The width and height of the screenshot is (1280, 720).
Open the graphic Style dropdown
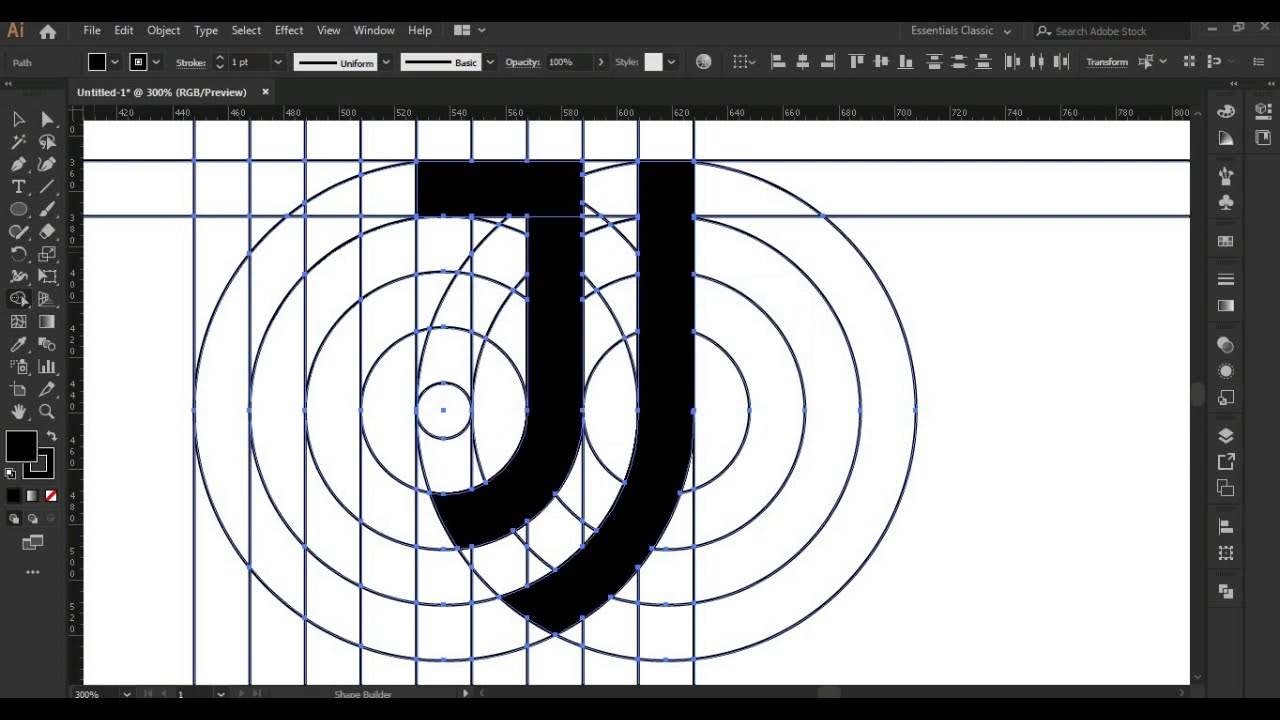pos(671,62)
